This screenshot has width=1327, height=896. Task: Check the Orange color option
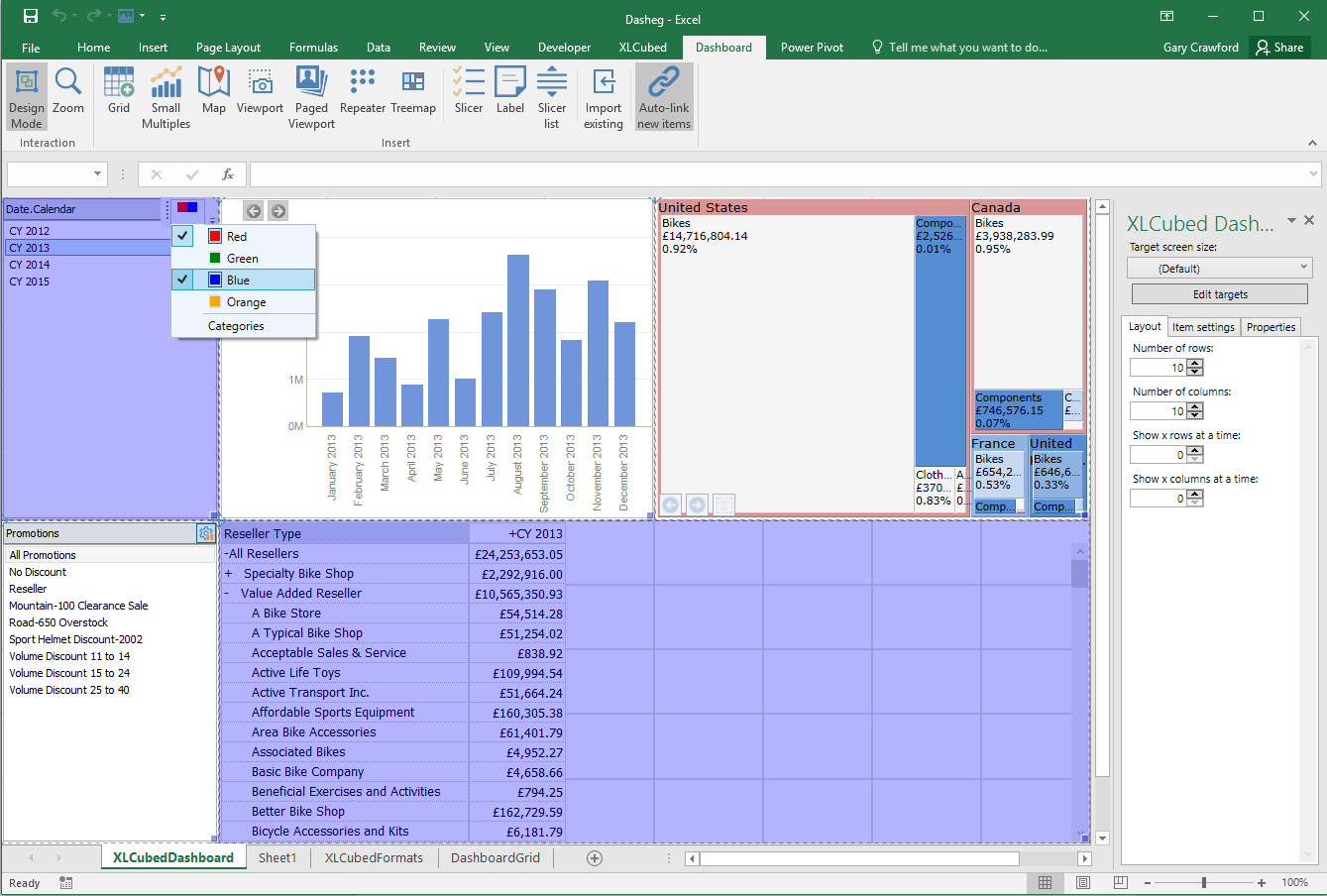244,302
